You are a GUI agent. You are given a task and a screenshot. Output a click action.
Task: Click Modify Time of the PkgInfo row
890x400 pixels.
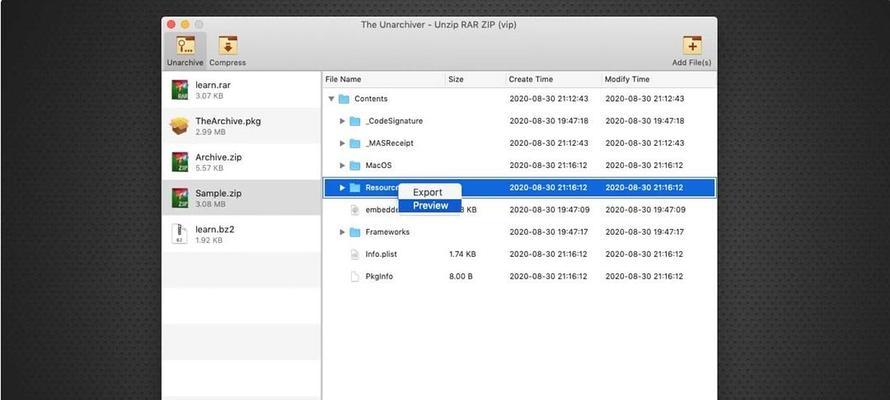point(645,276)
